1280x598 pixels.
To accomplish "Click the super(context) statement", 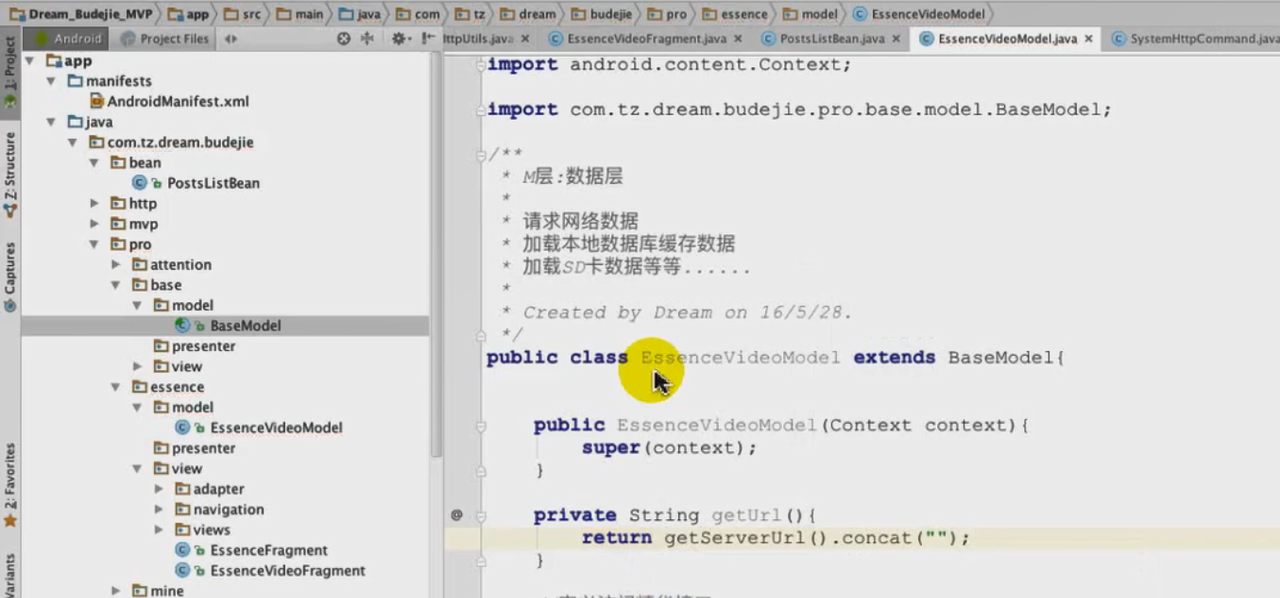I will [x=669, y=448].
